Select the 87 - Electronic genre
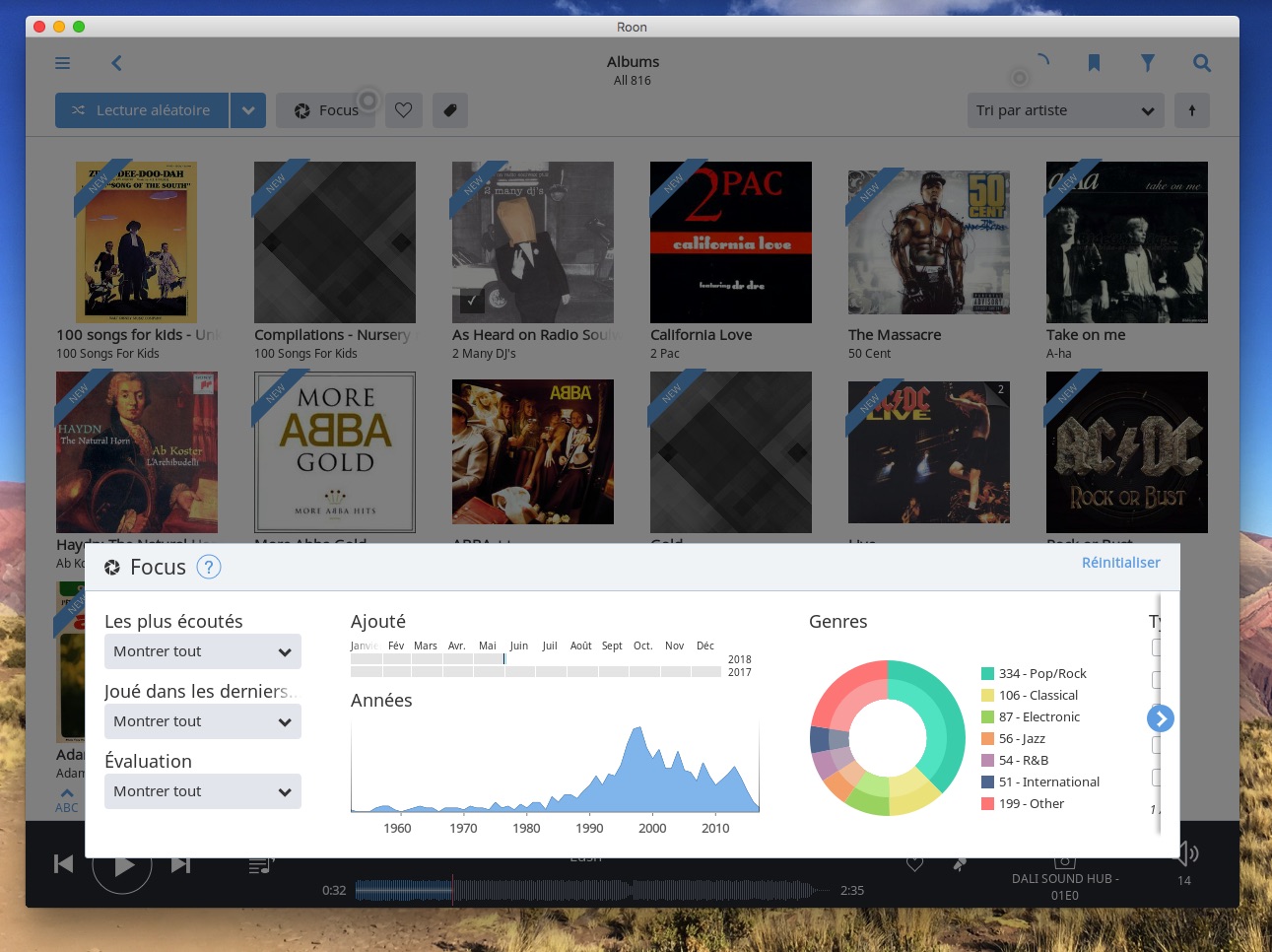Viewport: 1272px width, 952px height. coord(1031,717)
